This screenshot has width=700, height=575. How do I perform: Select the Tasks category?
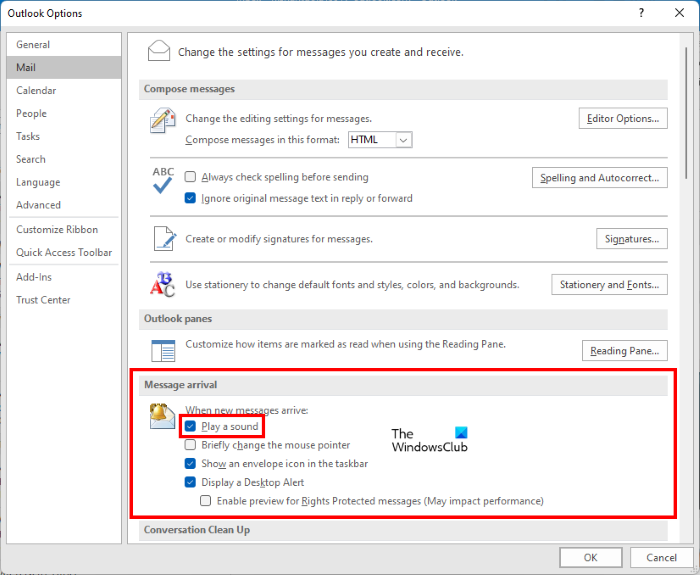point(64,136)
